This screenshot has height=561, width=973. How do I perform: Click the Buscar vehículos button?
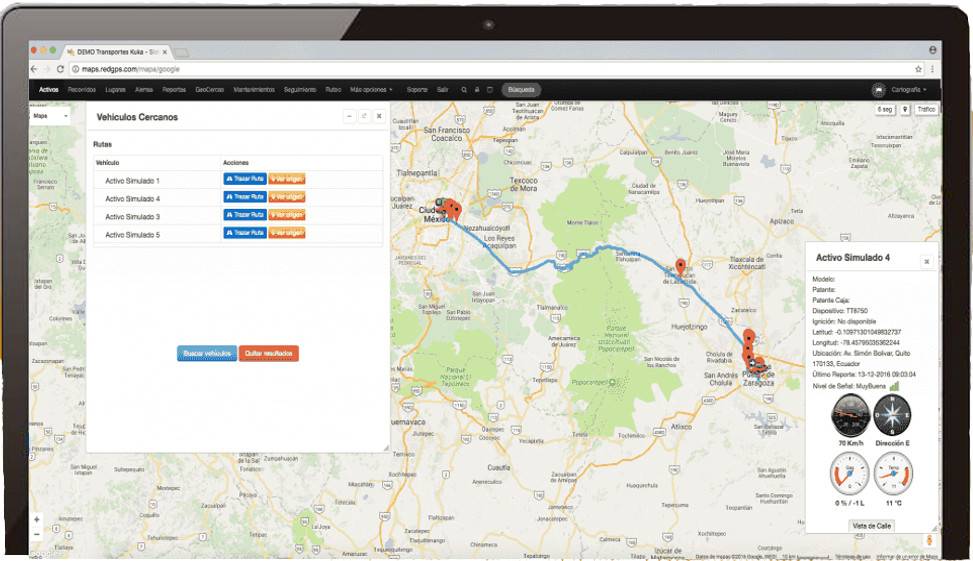(207, 354)
